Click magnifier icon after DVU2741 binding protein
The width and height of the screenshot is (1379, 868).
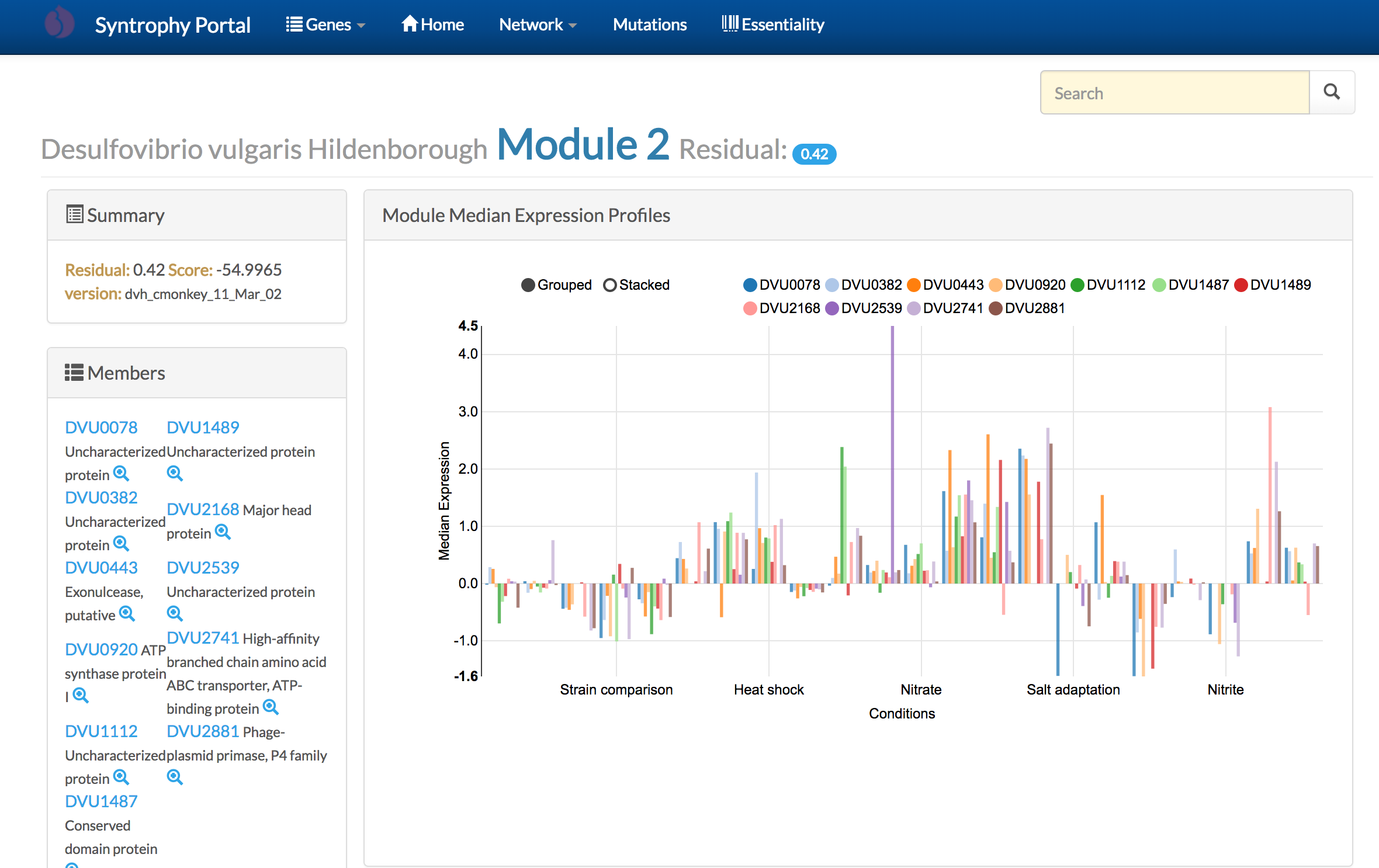(271, 707)
